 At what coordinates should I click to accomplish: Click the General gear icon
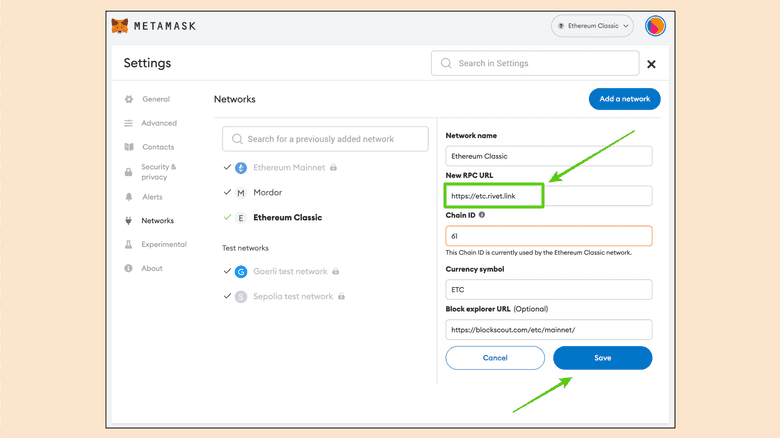point(129,99)
